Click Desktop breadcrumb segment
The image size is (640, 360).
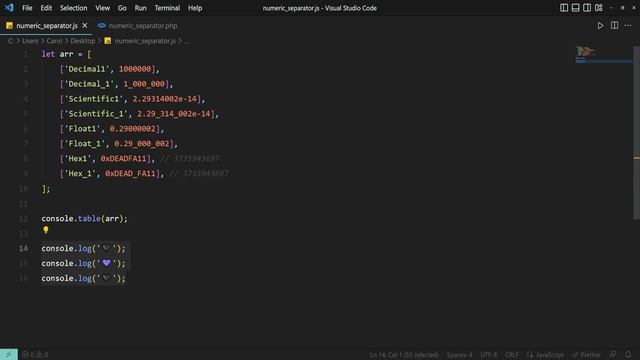tap(82, 41)
